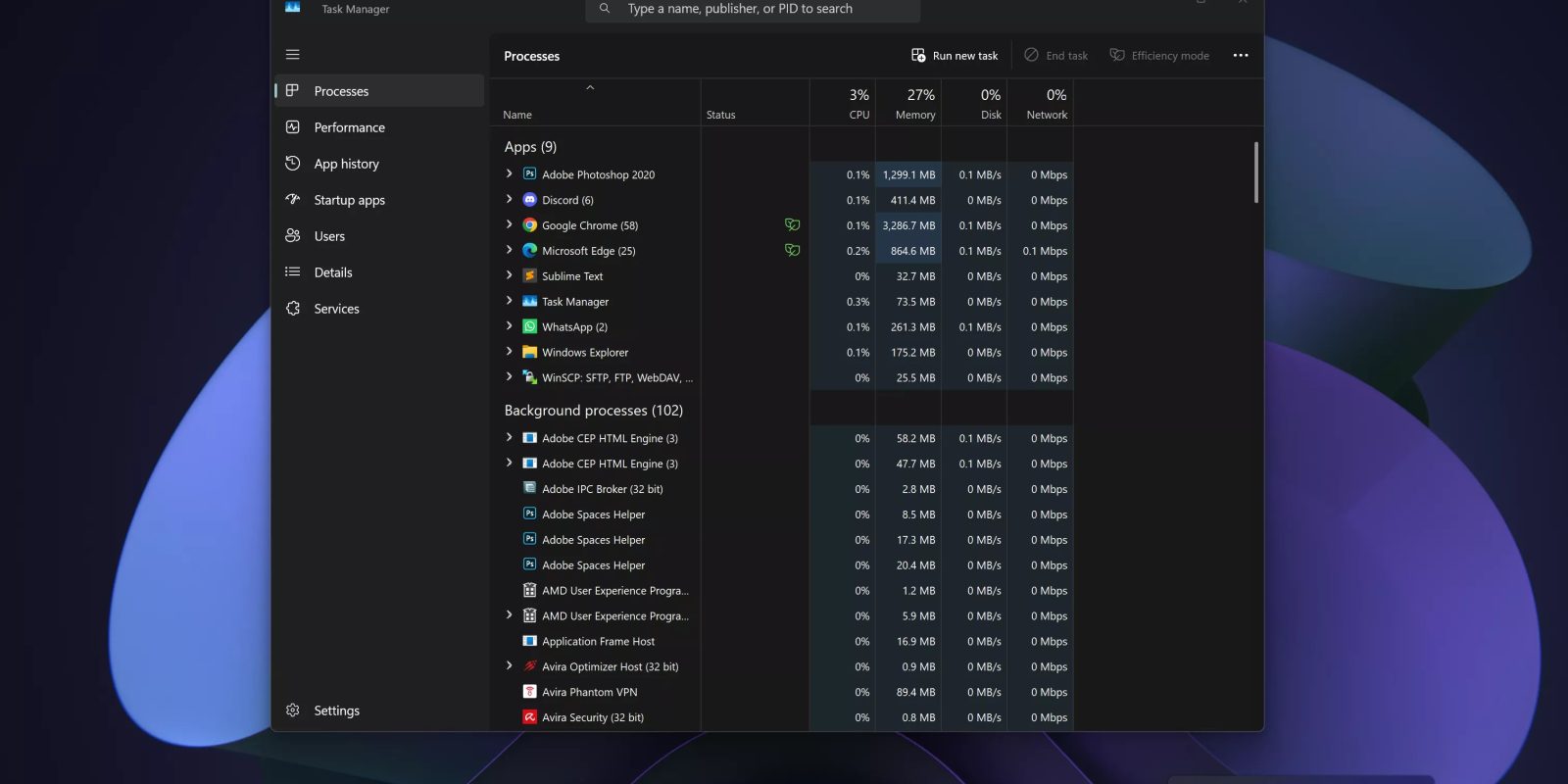Toggle the hamburger navigation menu
Image resolution: width=1568 pixels, height=784 pixels.
click(x=292, y=55)
